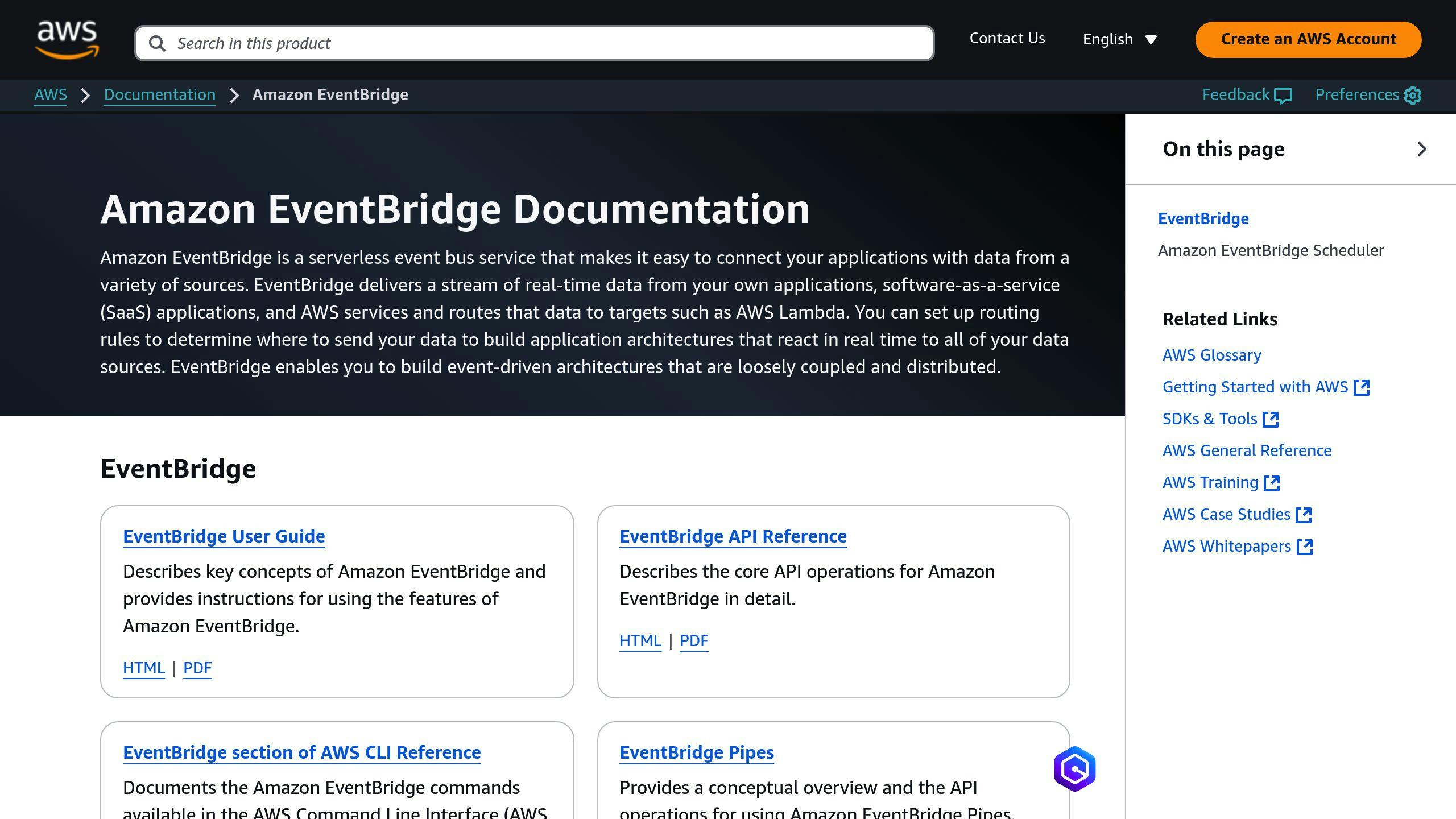Open the Preferences link
The width and height of the screenshot is (1456, 819).
[1368, 95]
